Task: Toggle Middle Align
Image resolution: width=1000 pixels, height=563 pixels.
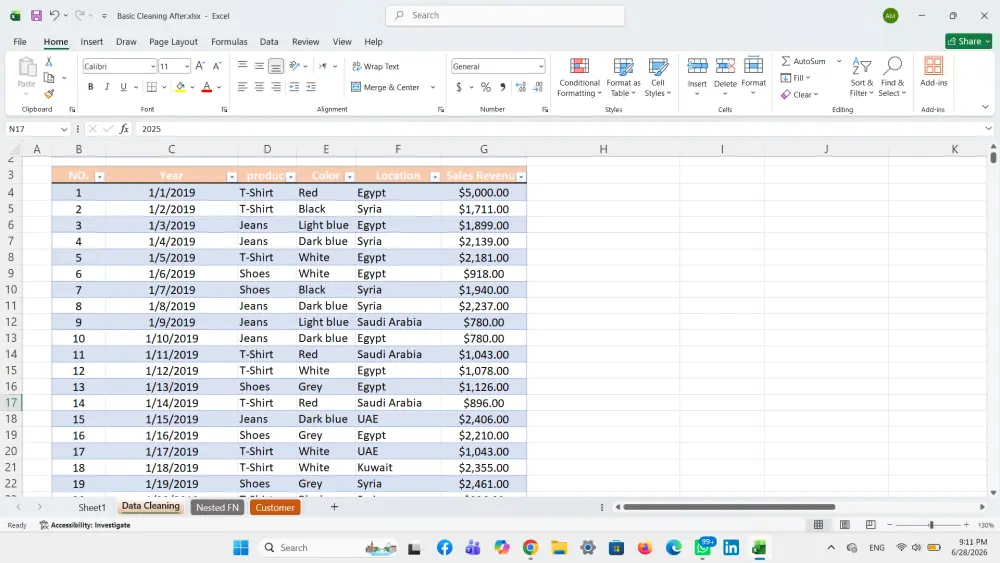Action: [x=259, y=66]
